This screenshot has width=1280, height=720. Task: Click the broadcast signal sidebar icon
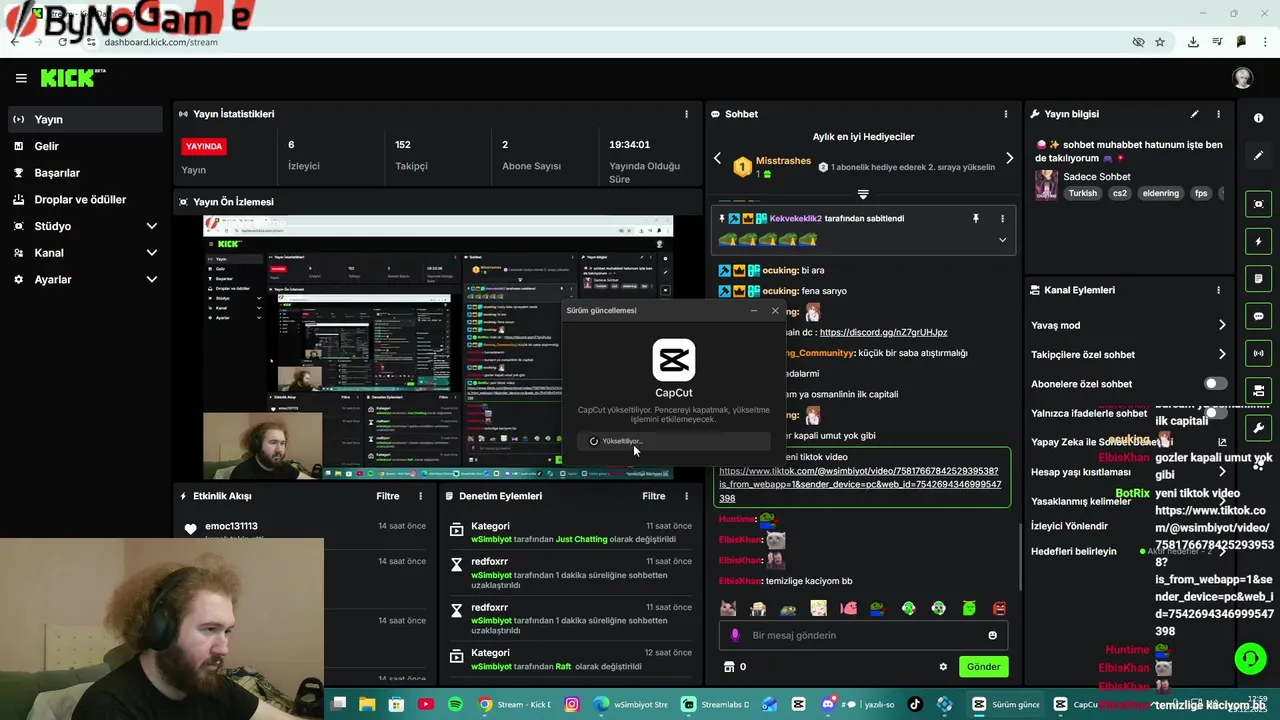tap(1258, 353)
